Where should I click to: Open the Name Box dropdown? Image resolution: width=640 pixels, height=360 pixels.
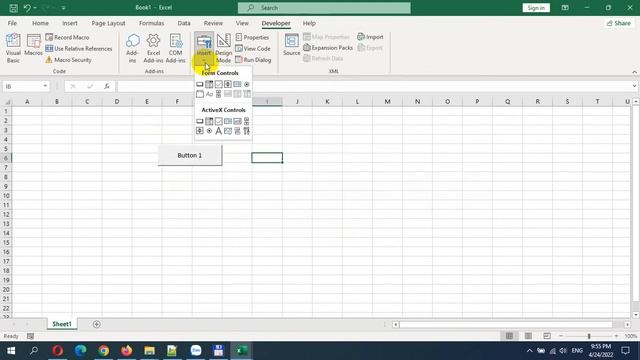click(x=45, y=86)
